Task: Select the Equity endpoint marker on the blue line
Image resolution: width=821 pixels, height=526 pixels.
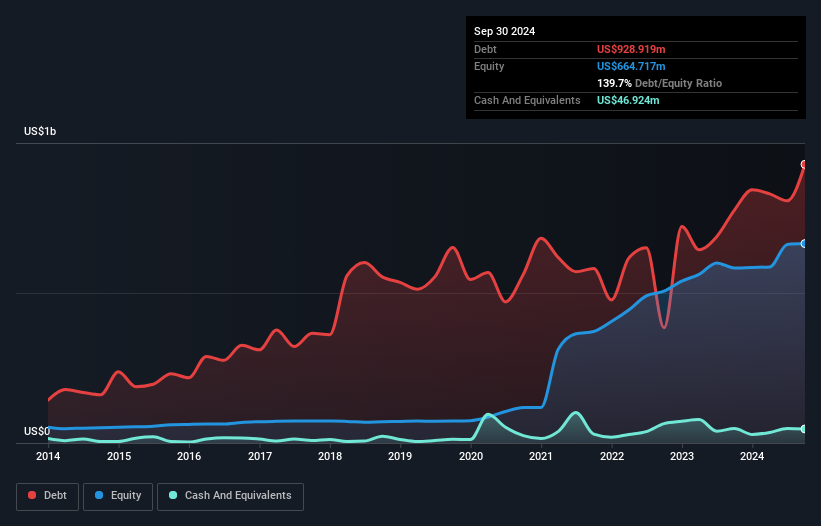Action: [804, 244]
